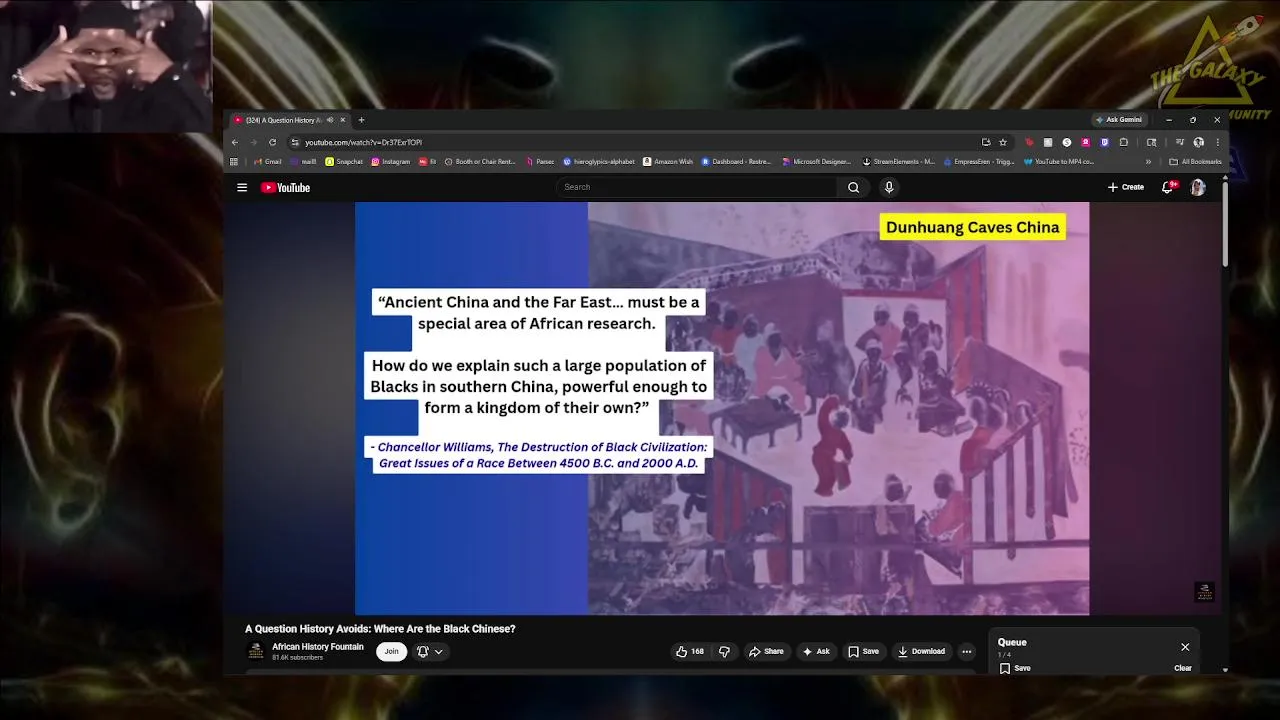1280x720 pixels.
Task: Close the Queue panel
Action: (1185, 647)
